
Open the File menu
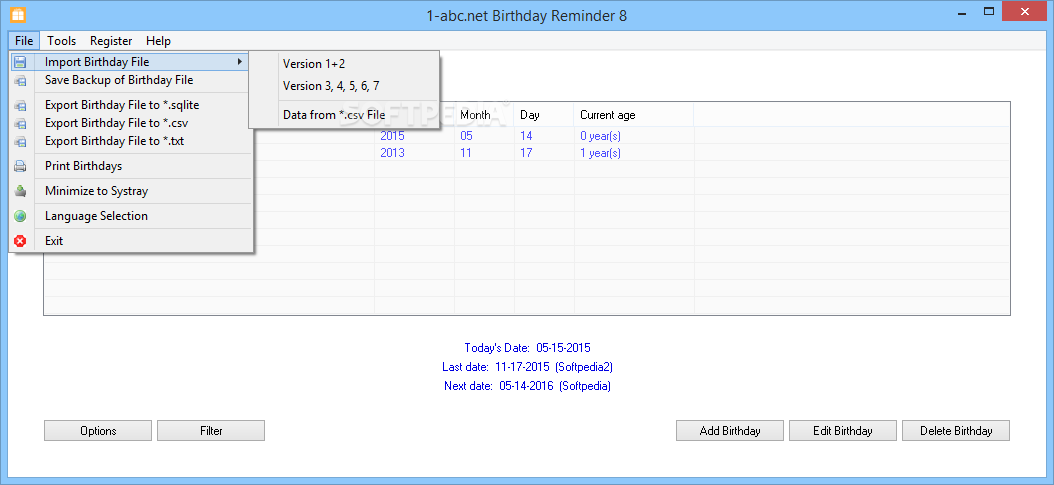[x=24, y=41]
